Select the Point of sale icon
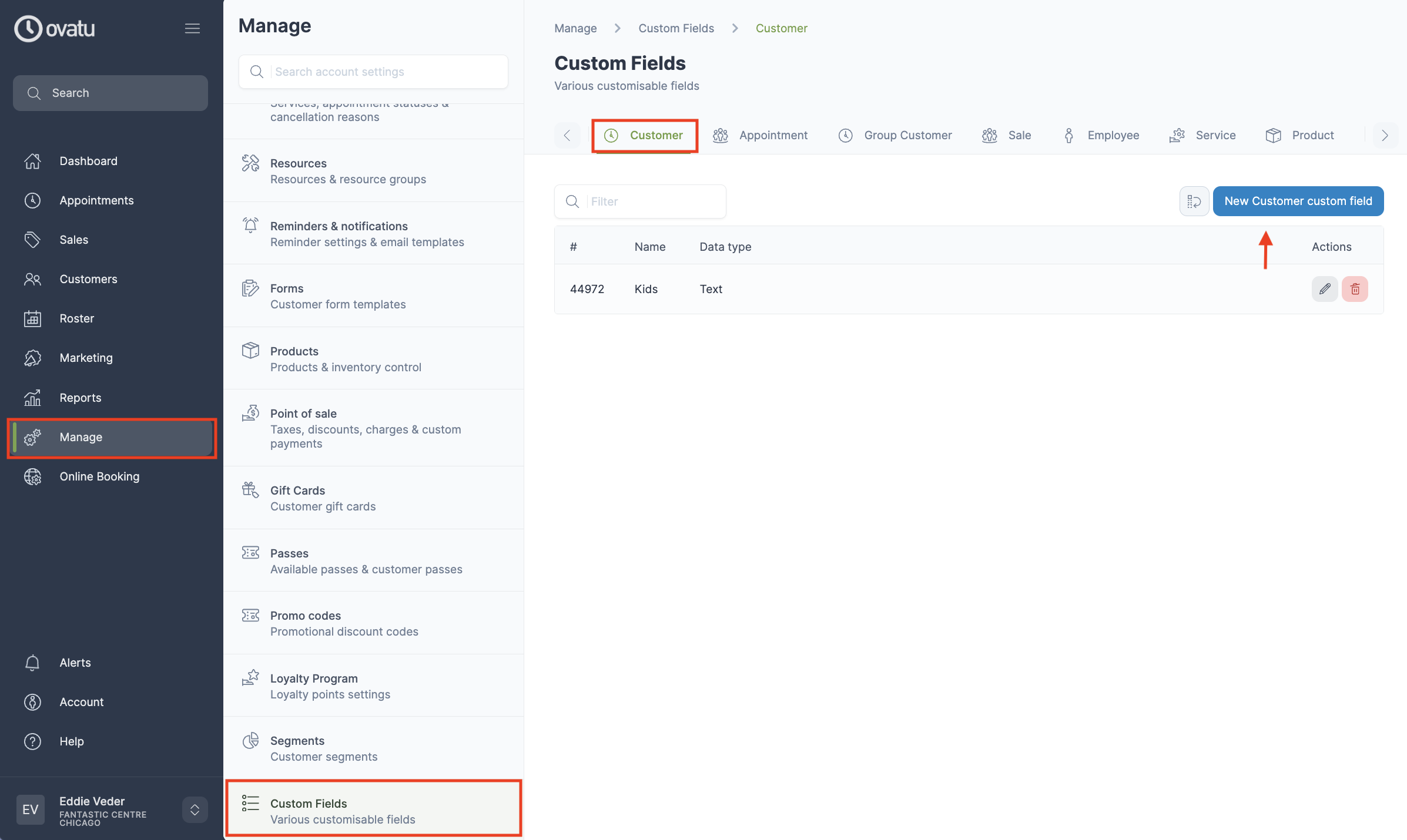This screenshot has width=1407, height=840. (x=250, y=412)
